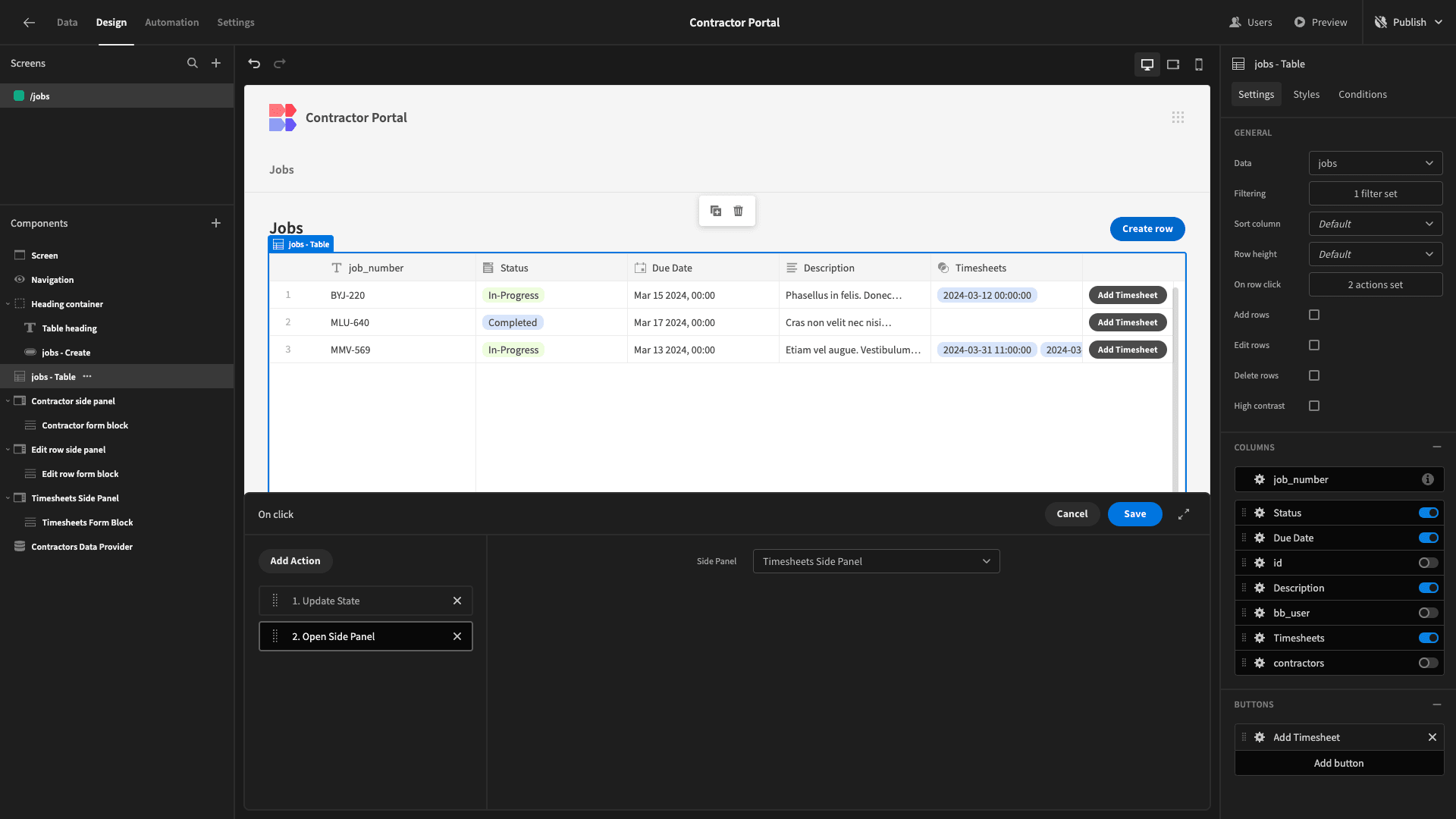Open the Side Panel dropdown
This screenshot has width=1456, height=819.
876,561
